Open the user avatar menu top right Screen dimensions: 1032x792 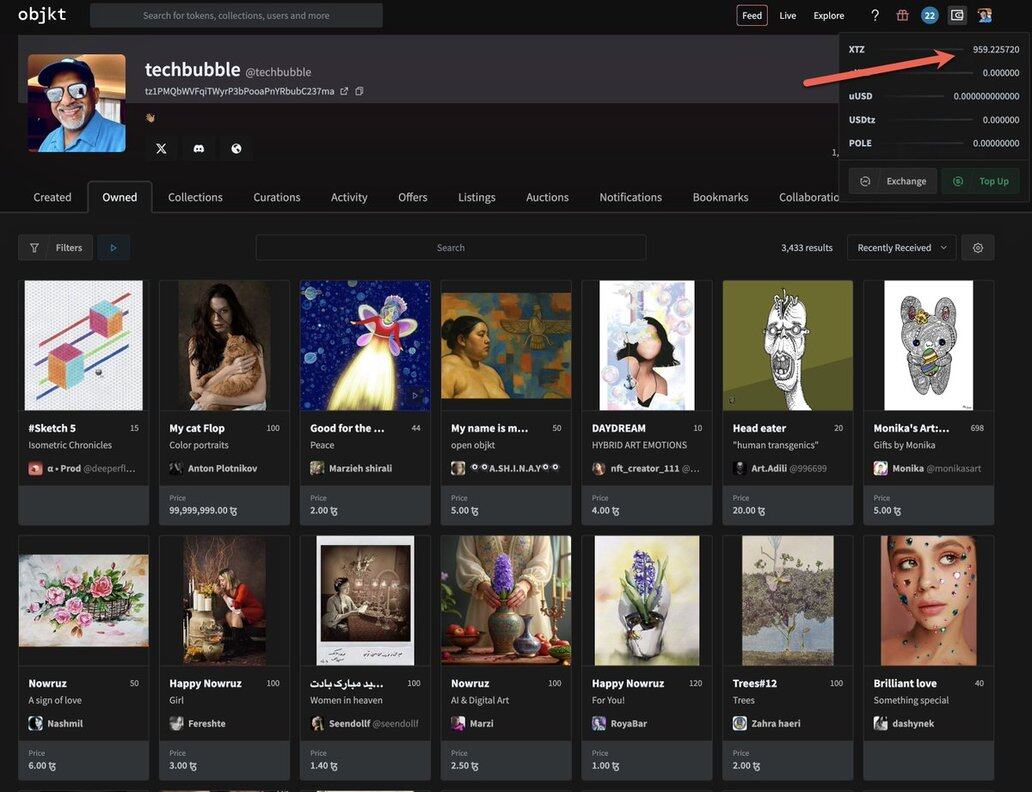985,15
